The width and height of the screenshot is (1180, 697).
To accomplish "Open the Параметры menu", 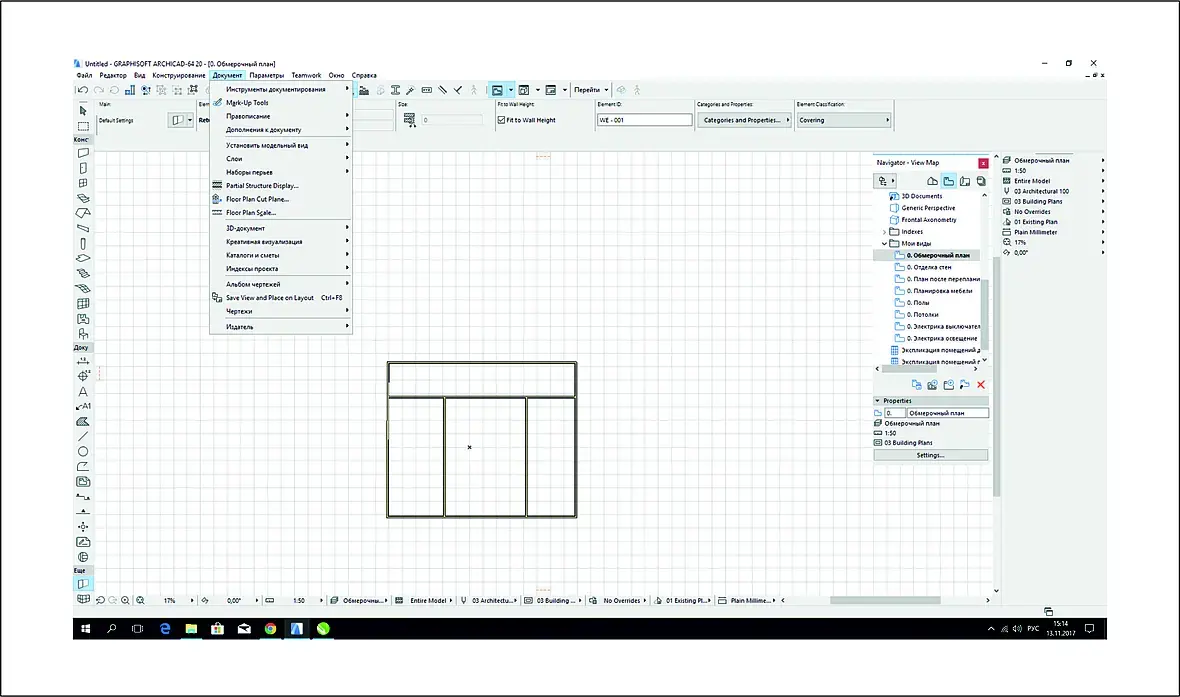I will click(x=267, y=75).
